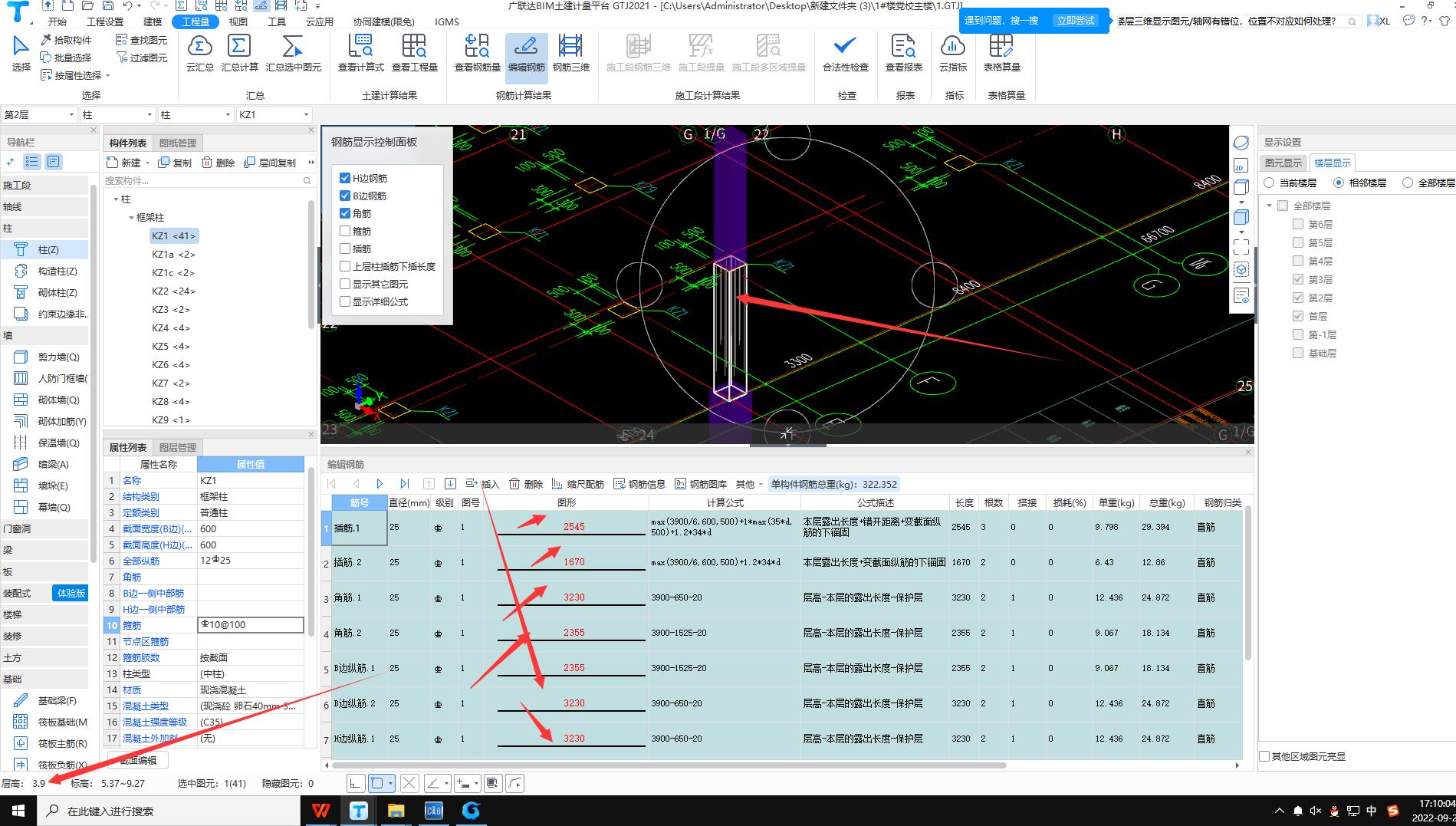The image size is (1456, 826).
Task: Expand 梁 navigation section
Action: click(x=44, y=550)
